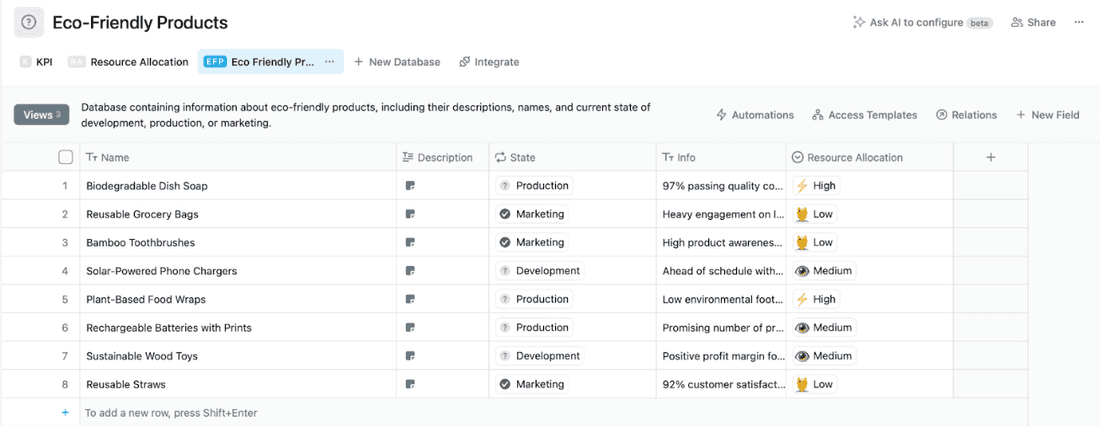Open the Integrate option

pyautogui.click(x=489, y=62)
